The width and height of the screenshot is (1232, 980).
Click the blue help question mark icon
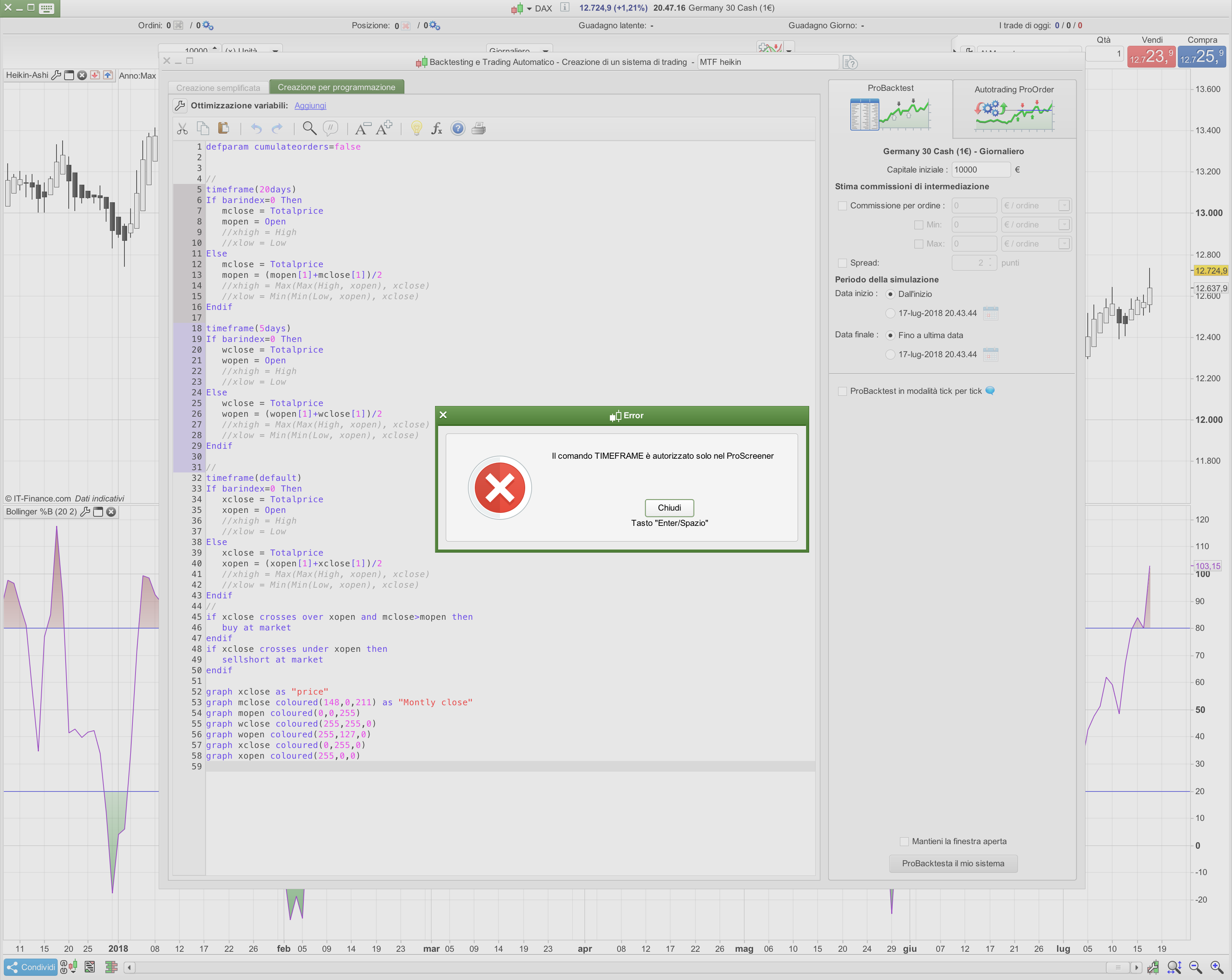[x=458, y=129]
